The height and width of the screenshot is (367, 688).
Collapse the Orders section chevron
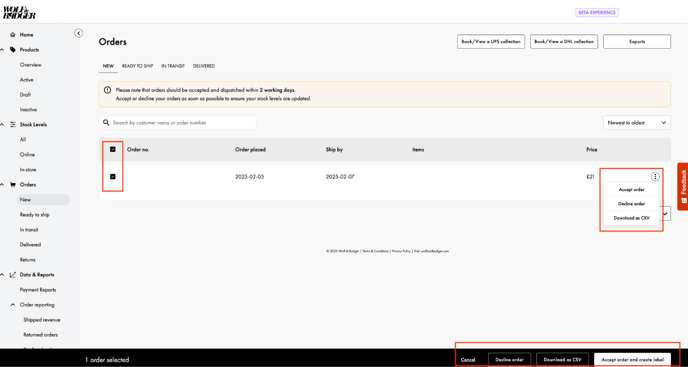(3, 185)
